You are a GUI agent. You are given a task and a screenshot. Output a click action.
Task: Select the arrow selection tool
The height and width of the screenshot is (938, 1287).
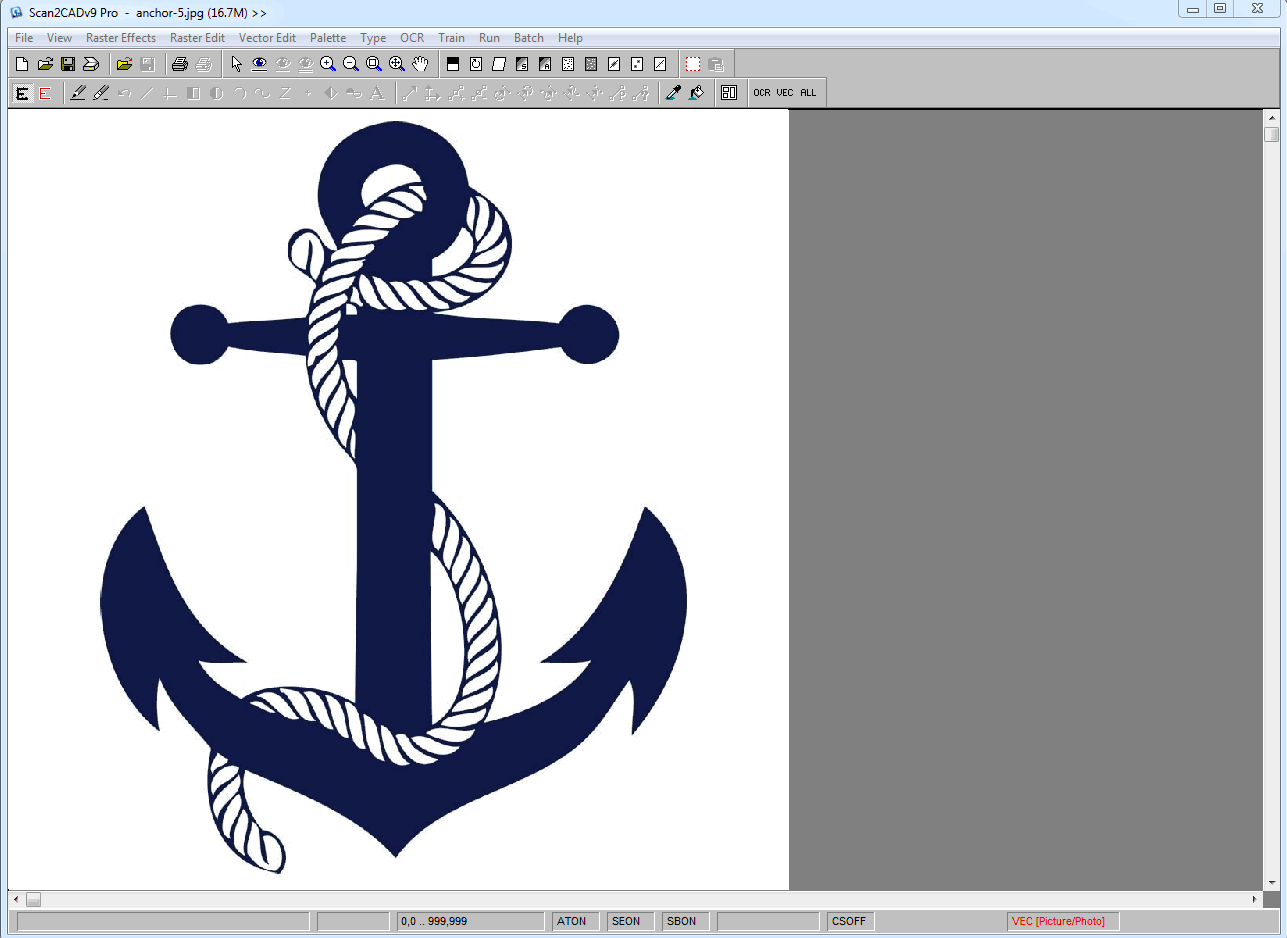point(236,63)
